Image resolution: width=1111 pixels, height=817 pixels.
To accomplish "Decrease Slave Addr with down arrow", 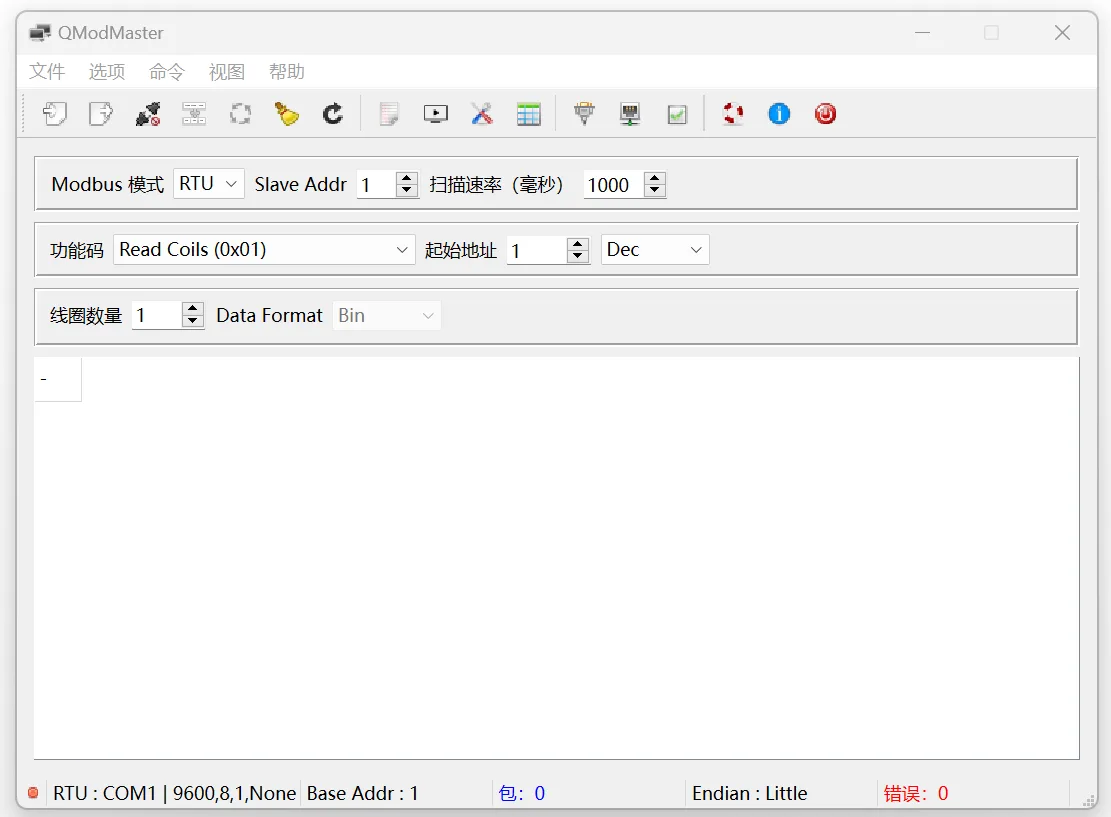I will [x=406, y=191].
